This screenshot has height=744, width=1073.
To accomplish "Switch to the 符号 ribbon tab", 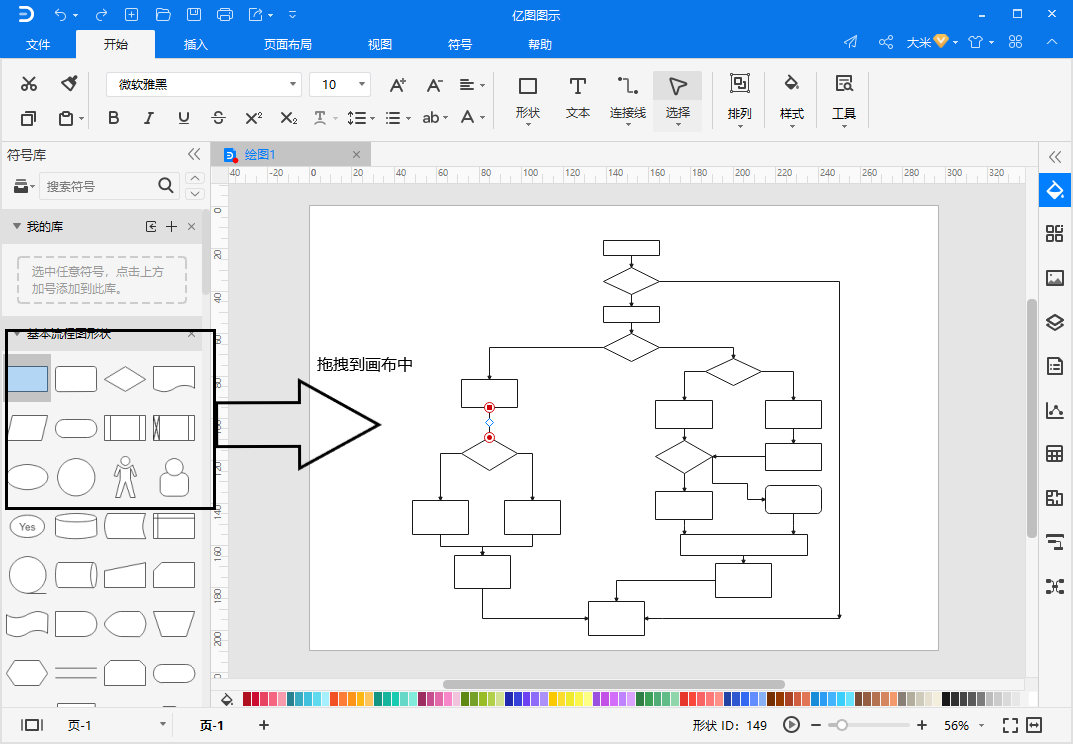I will 460,44.
